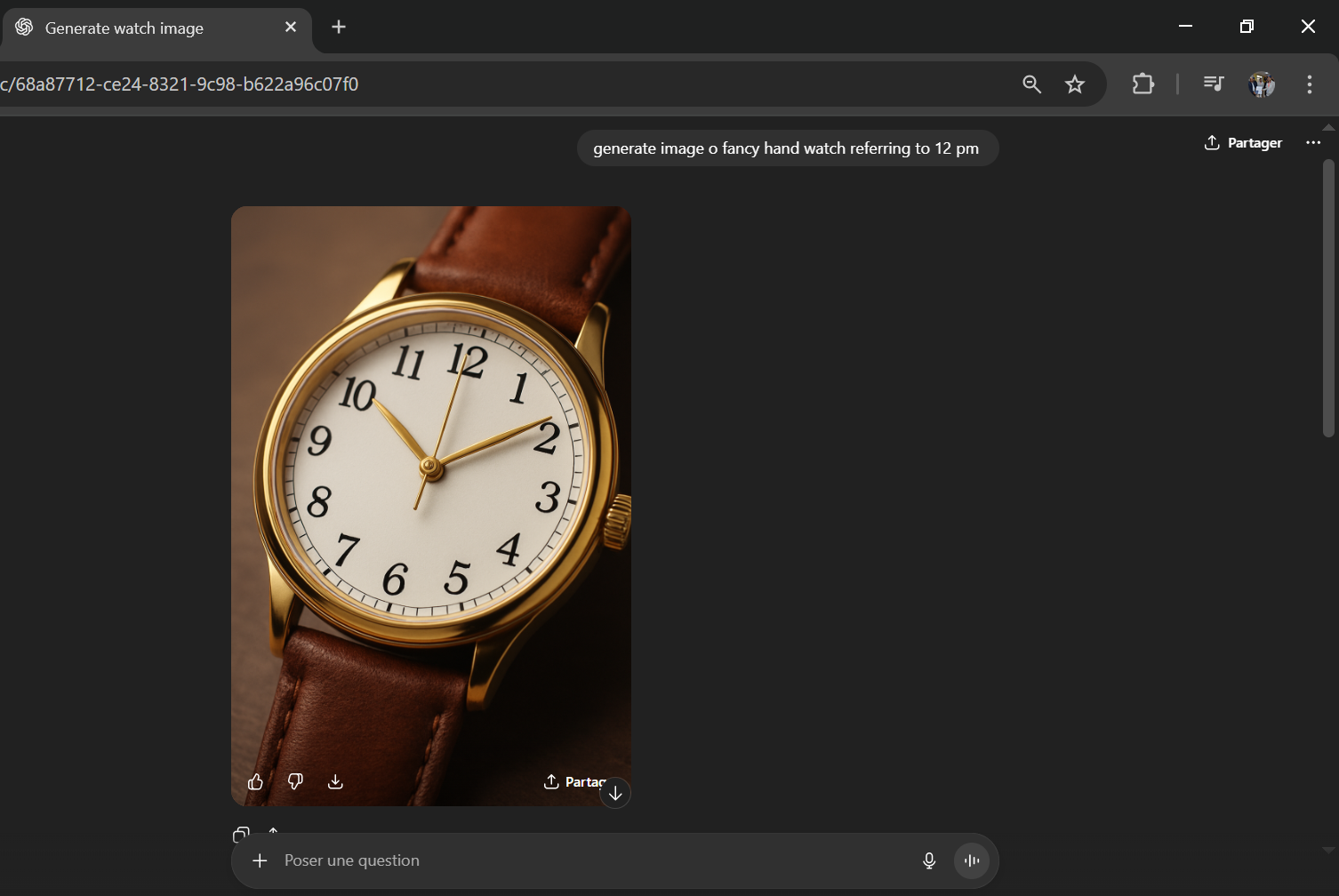Viewport: 1339px width, 896px height.
Task: Open a new browser tab
Action: point(339,28)
